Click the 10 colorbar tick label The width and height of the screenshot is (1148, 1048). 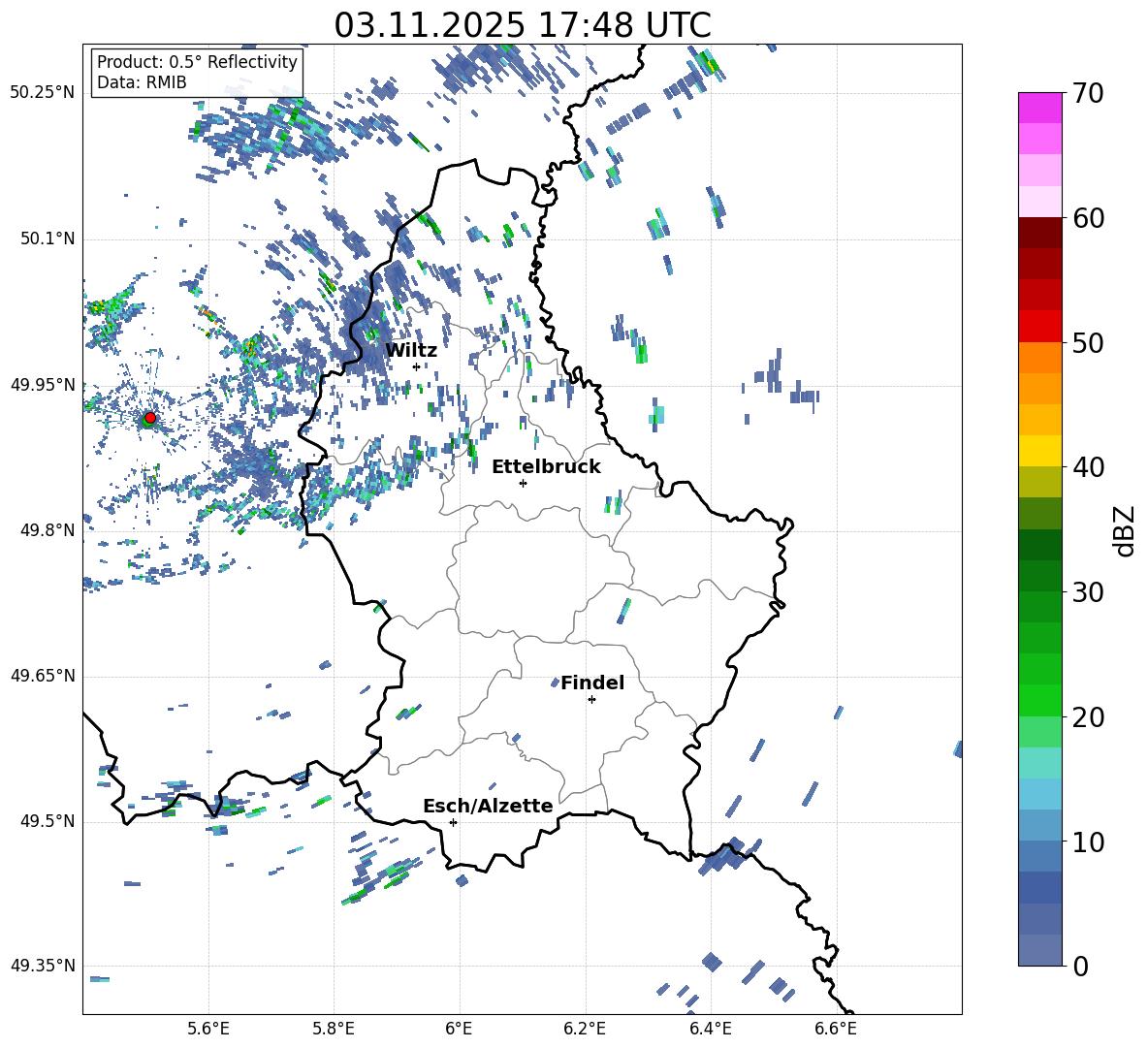[x=1088, y=842]
